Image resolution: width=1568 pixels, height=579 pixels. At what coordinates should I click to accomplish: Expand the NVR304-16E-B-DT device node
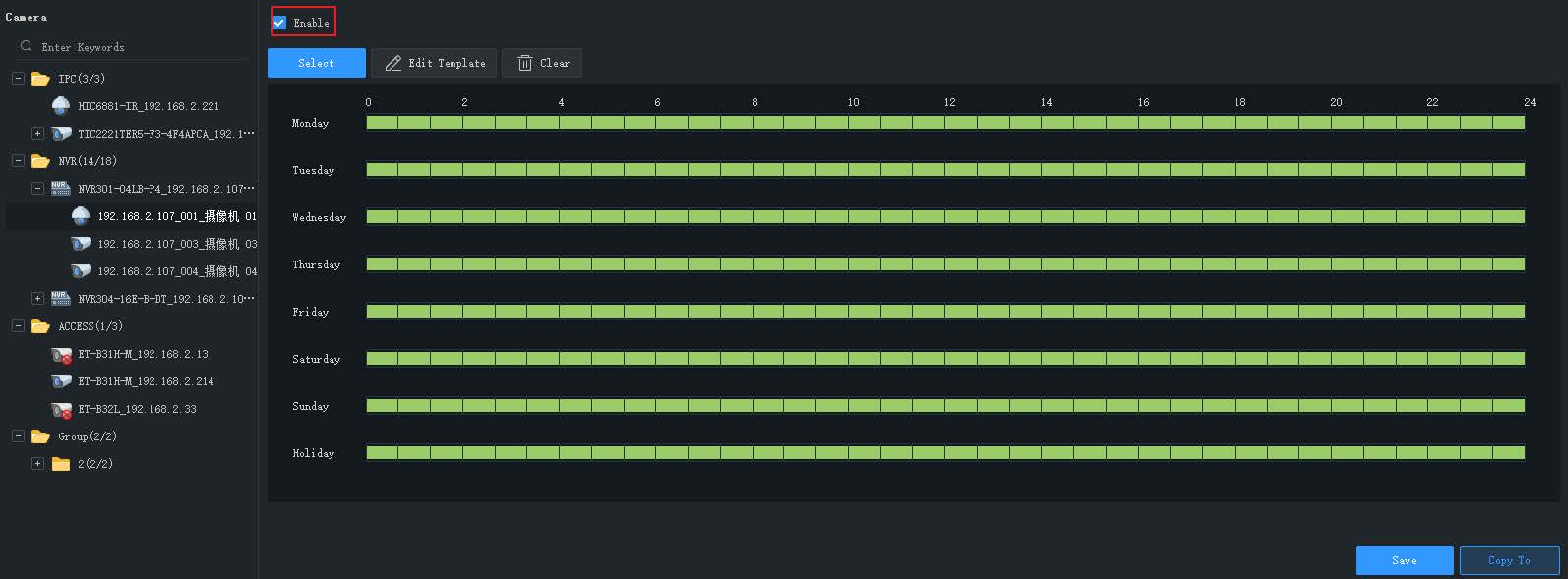[x=37, y=298]
